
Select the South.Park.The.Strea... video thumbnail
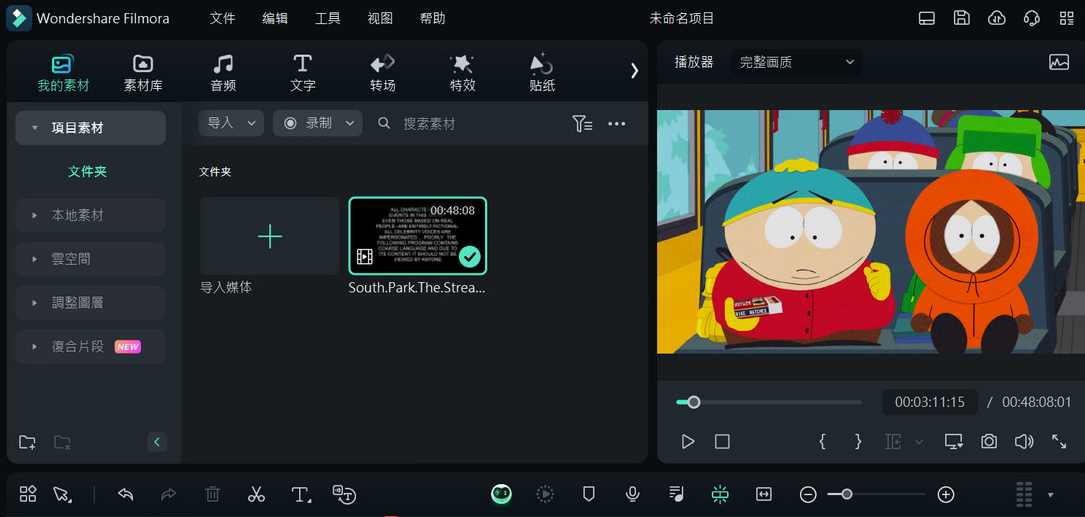417,236
